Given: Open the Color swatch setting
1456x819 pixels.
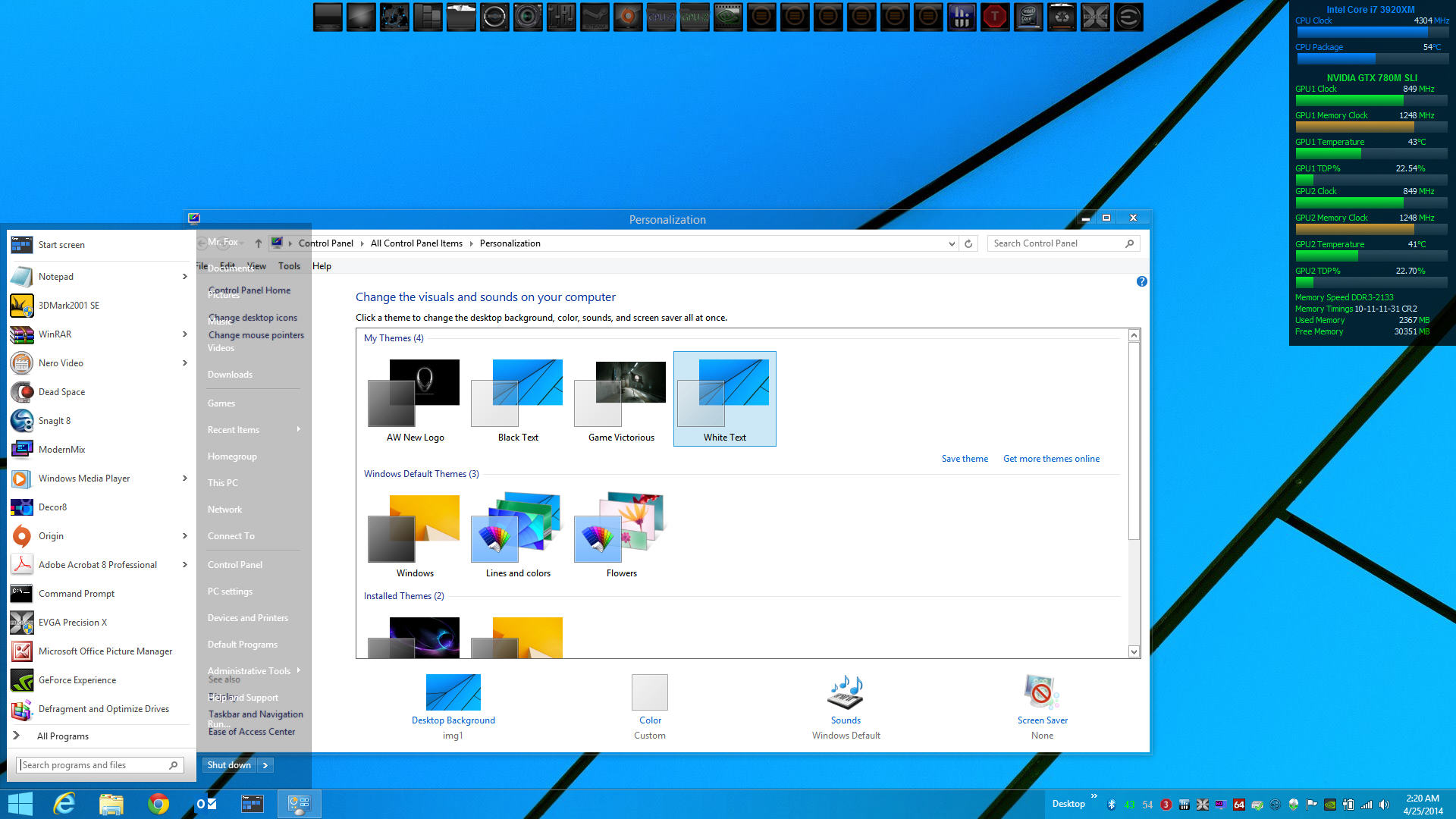Looking at the screenshot, I should click(650, 692).
